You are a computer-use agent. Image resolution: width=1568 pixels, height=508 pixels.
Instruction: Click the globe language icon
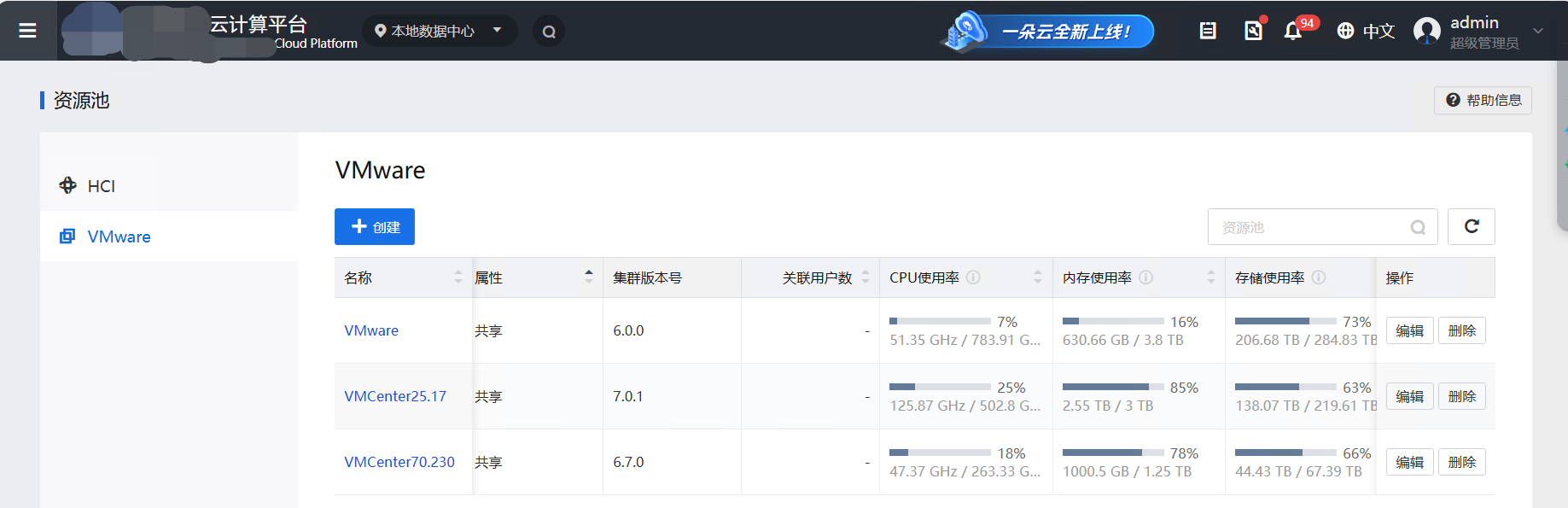(1345, 31)
